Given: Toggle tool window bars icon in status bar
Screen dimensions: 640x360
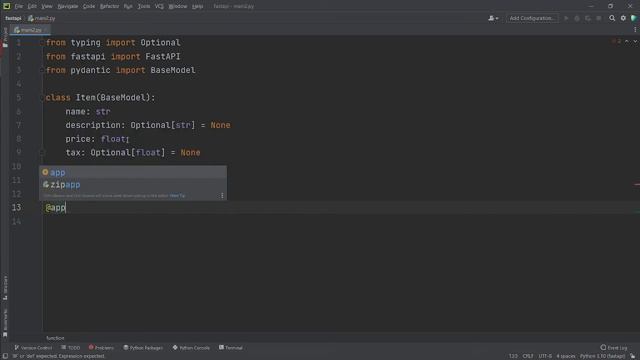Looking at the screenshot, I should (5, 356).
